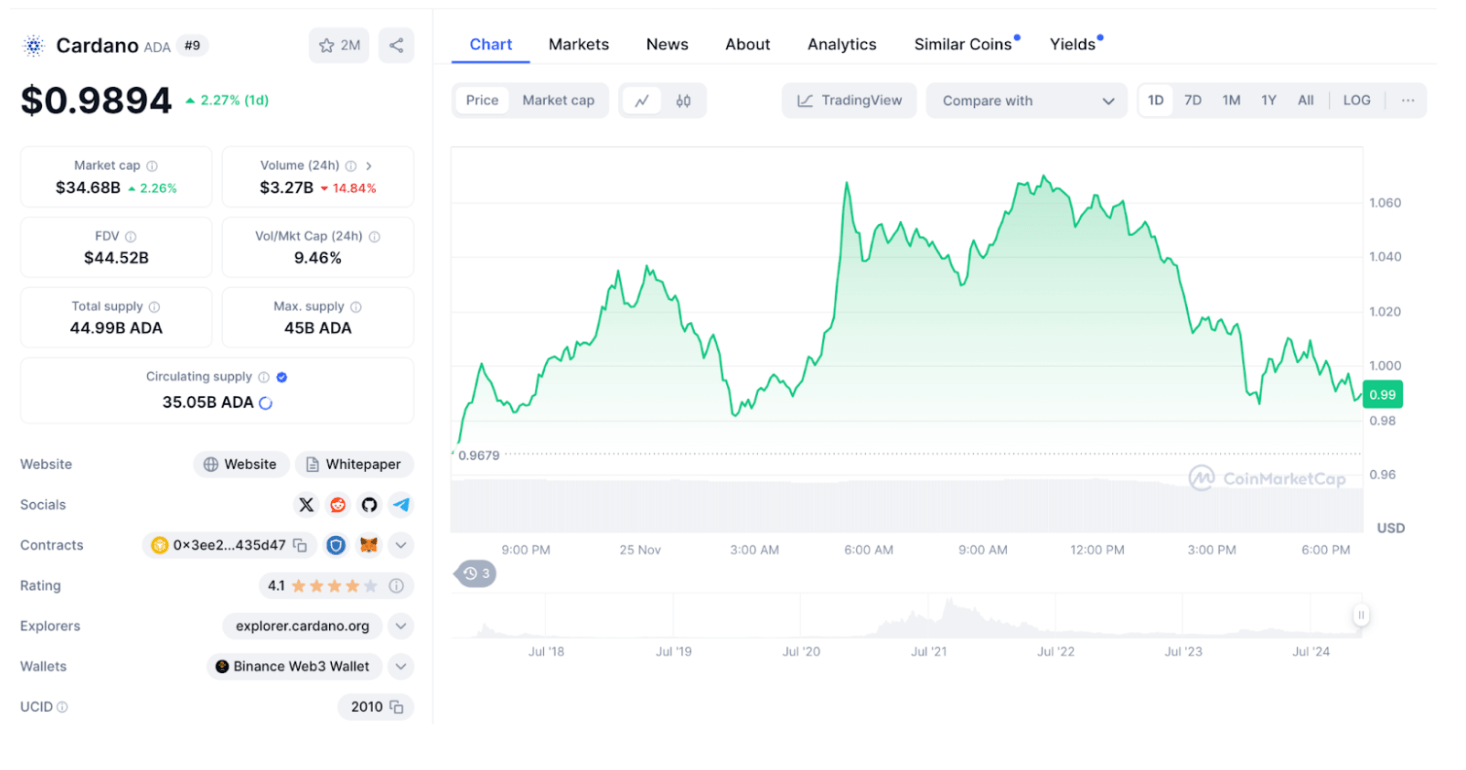Open Cardano's X (Twitter) social link
1466x770 pixels.
(307, 505)
